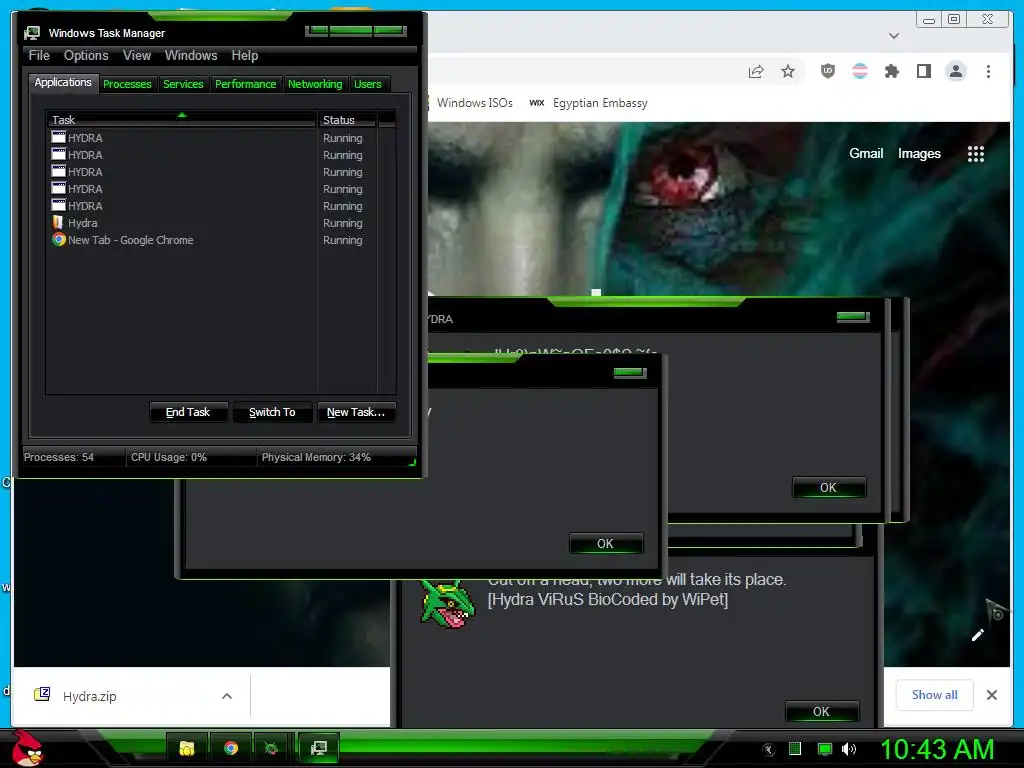Screen dimensions: 1024x768
Task: Open File Explorer from the taskbar
Action: 187,748
